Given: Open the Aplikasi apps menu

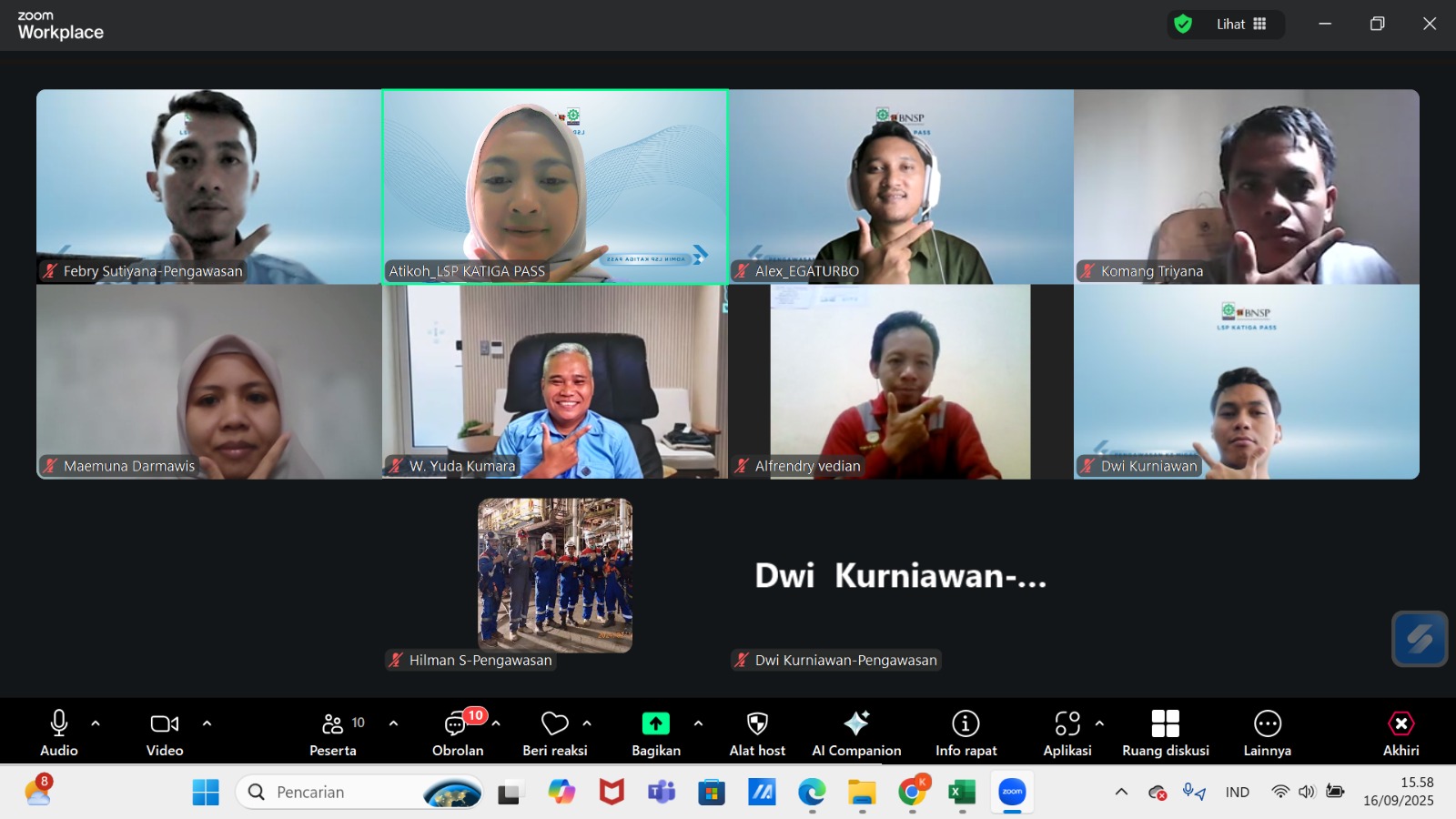Looking at the screenshot, I should point(1067,724).
